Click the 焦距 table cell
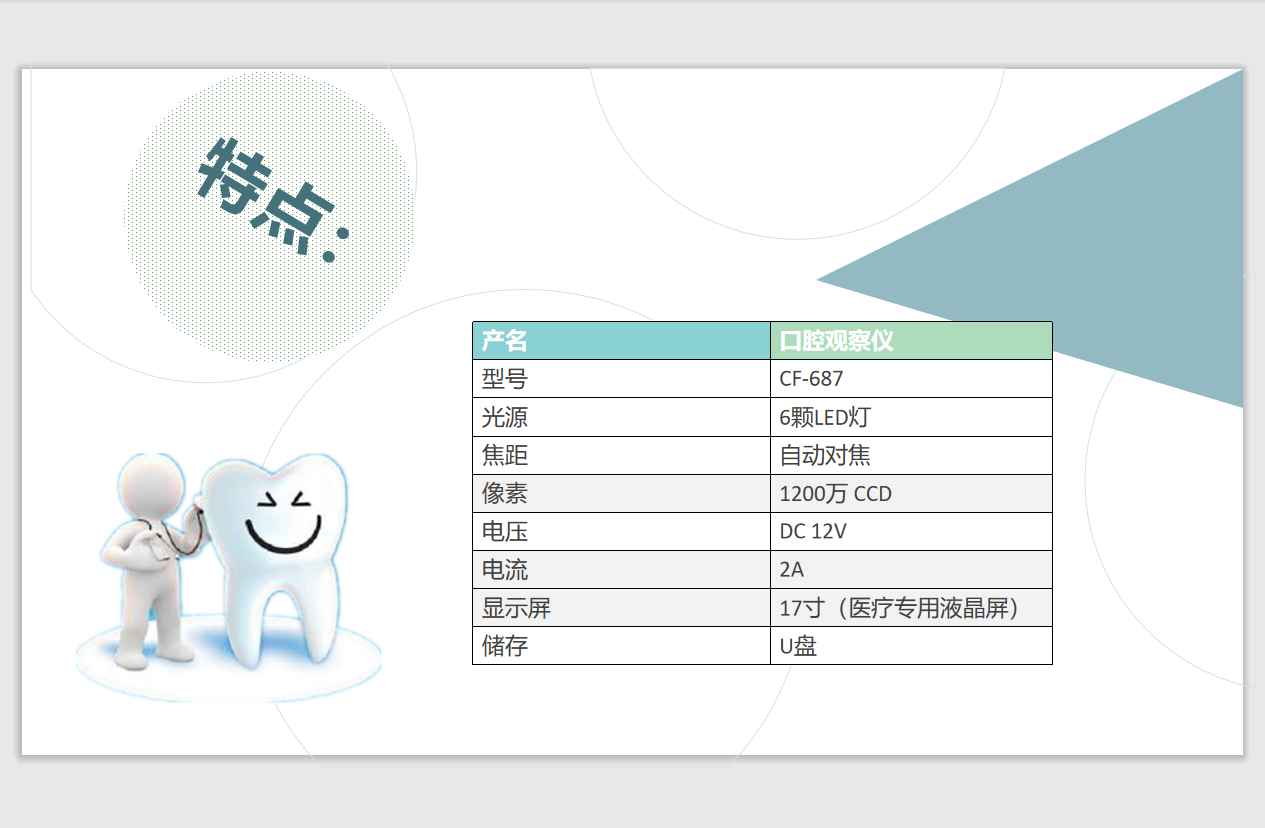The image size is (1265, 828). [621, 455]
